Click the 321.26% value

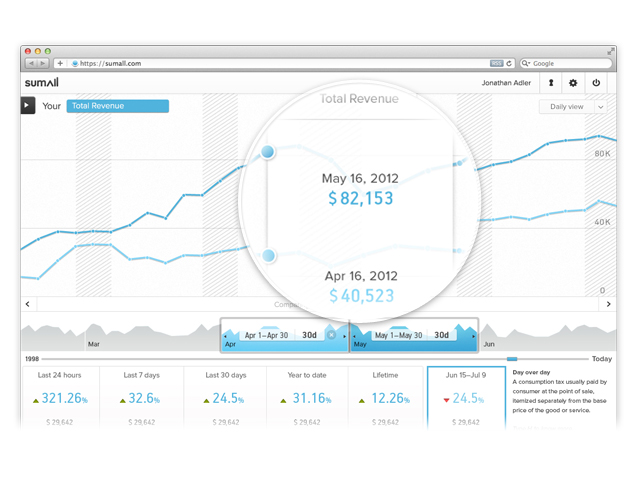[x=64, y=398]
